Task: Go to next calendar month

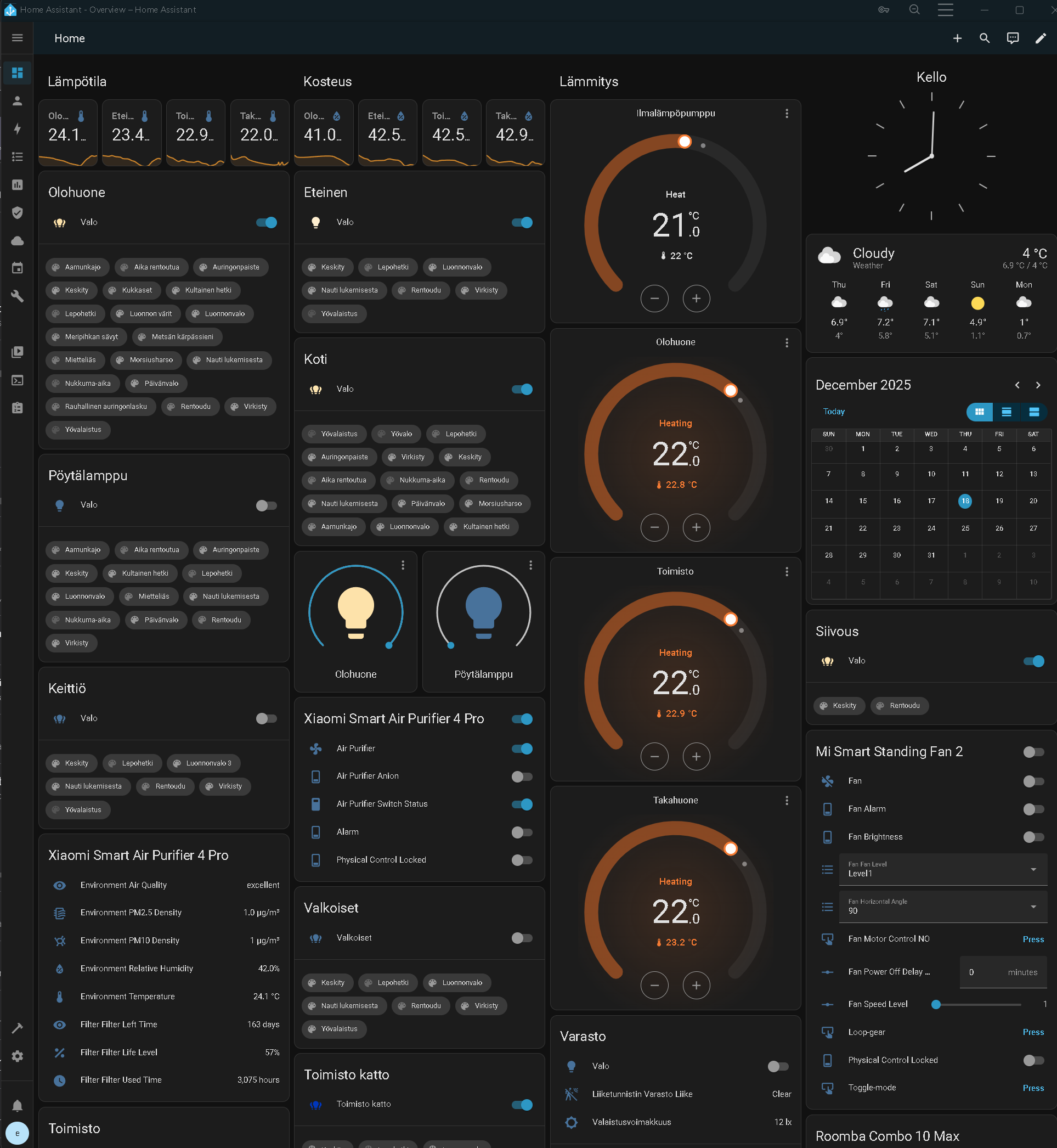Action: pos(1038,385)
